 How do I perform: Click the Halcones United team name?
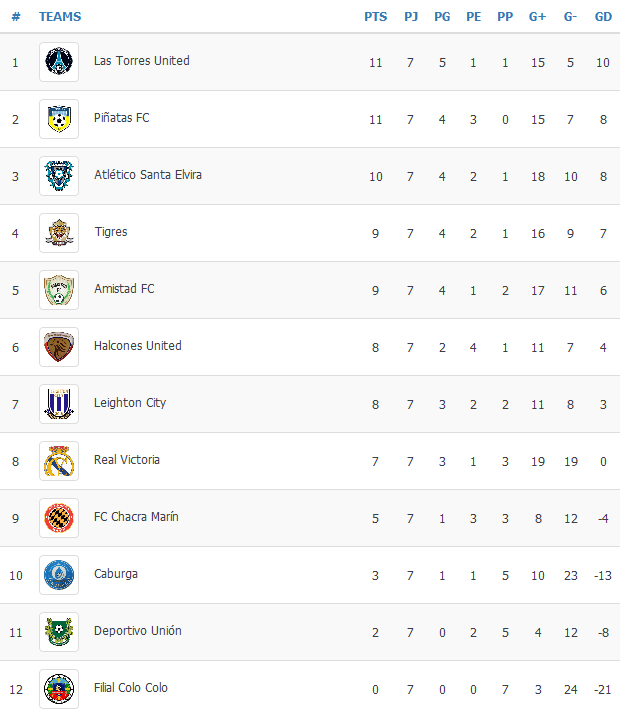coord(138,346)
